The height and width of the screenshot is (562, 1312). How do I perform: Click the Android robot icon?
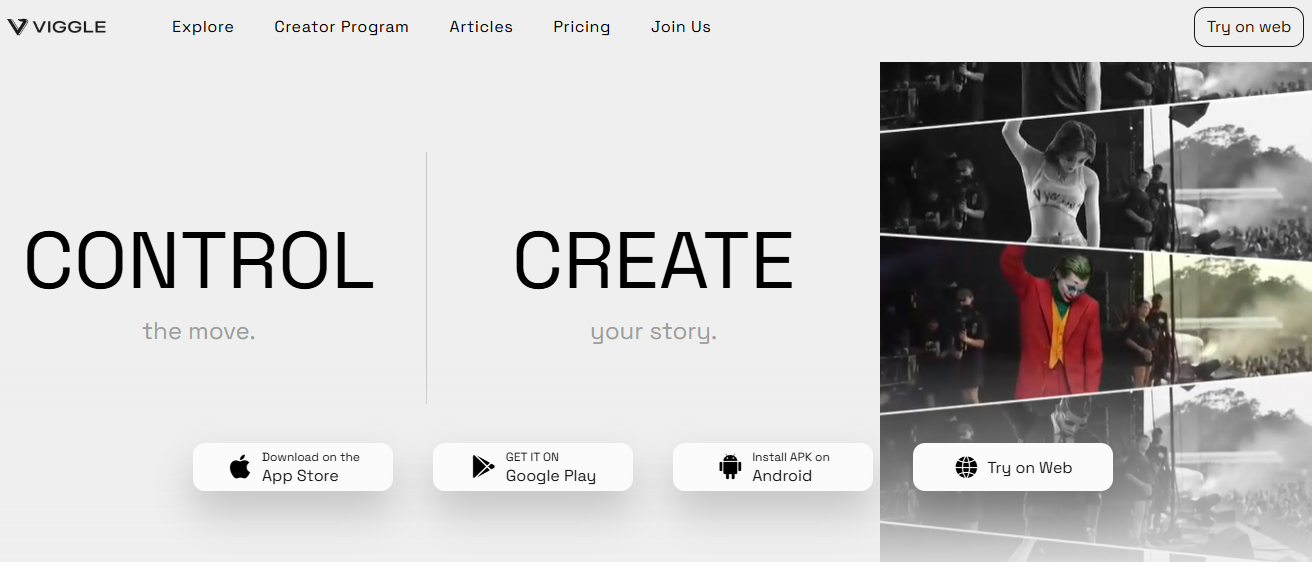click(730, 467)
